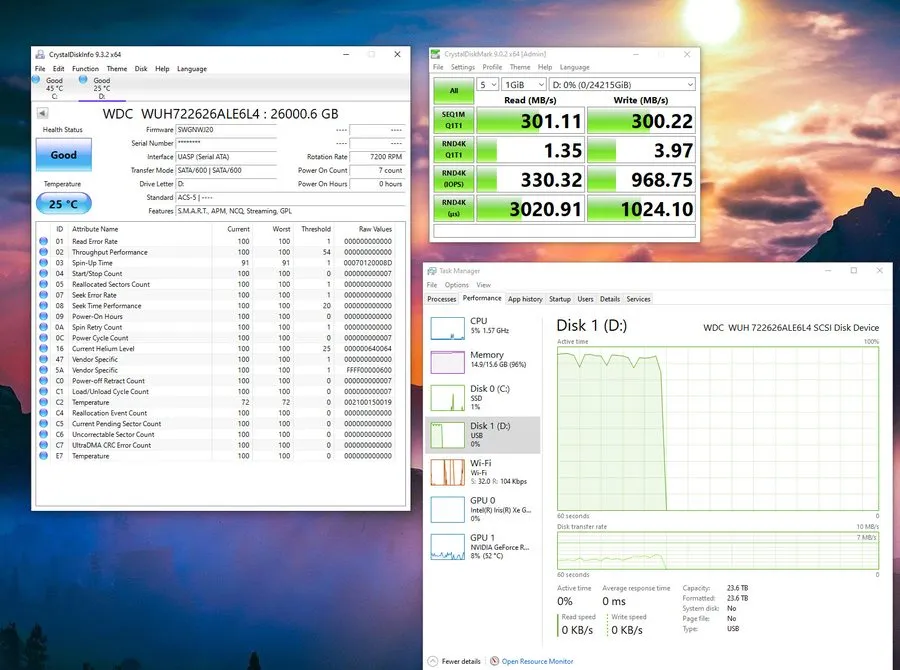The height and width of the screenshot is (670, 900).
Task: Open the Function menu in CrystalDiskInfo
Action: click(x=85, y=68)
